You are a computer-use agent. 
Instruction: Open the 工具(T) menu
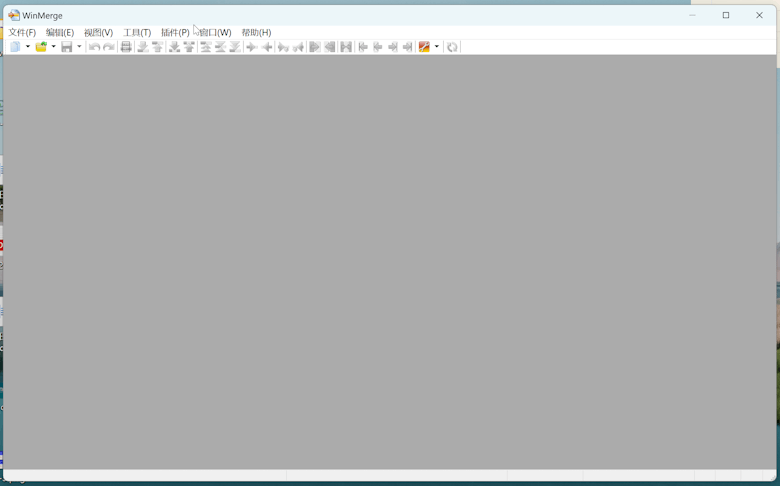click(137, 32)
